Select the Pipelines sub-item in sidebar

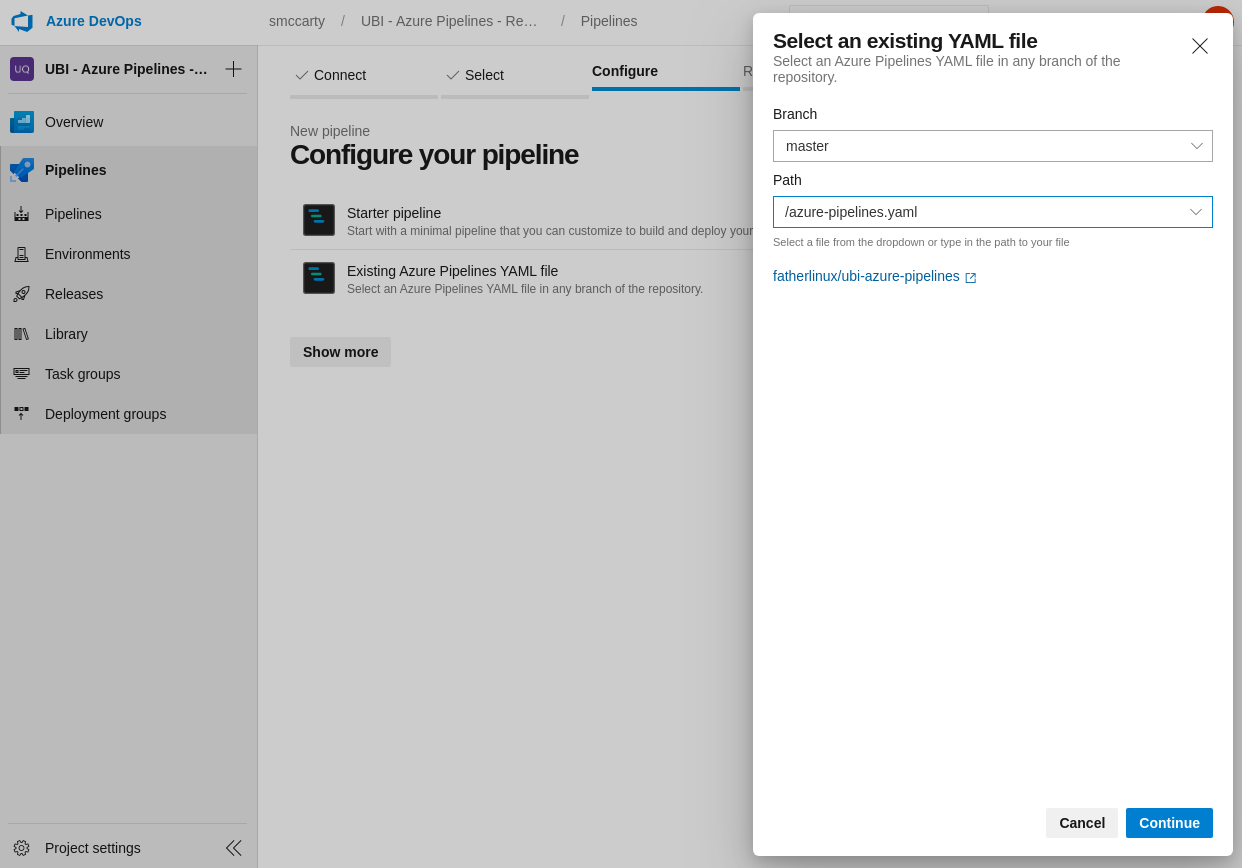pyautogui.click(x=73, y=214)
